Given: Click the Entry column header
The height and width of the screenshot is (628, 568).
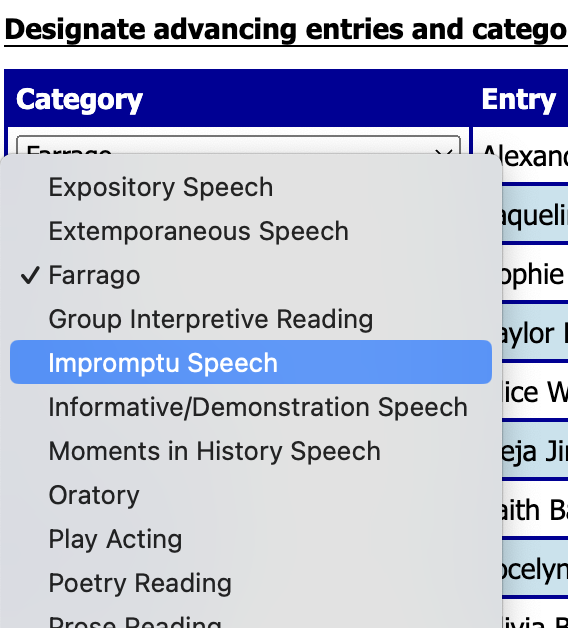Looking at the screenshot, I should (518, 99).
